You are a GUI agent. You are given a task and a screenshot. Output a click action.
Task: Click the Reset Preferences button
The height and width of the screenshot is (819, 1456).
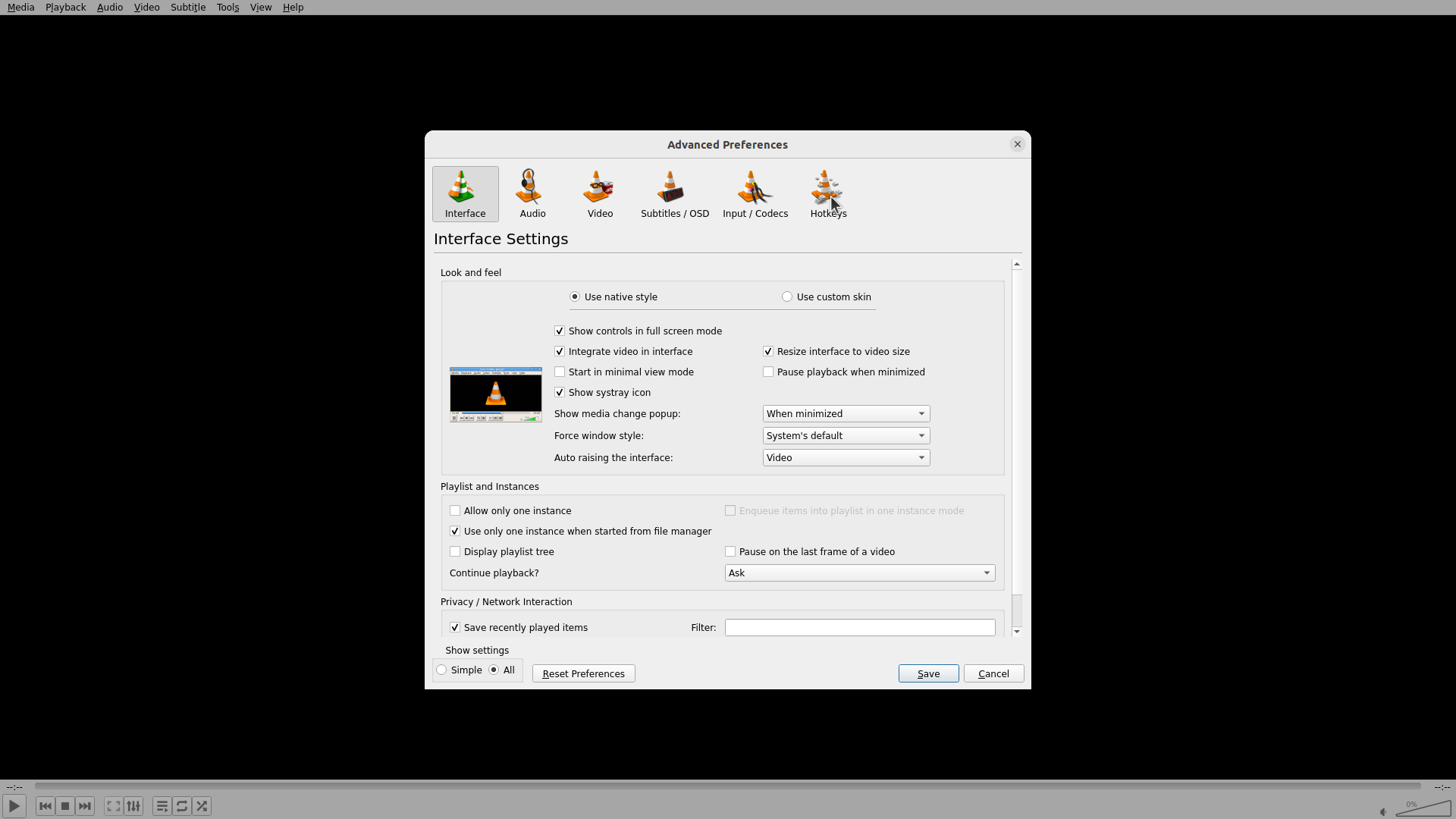click(x=583, y=674)
